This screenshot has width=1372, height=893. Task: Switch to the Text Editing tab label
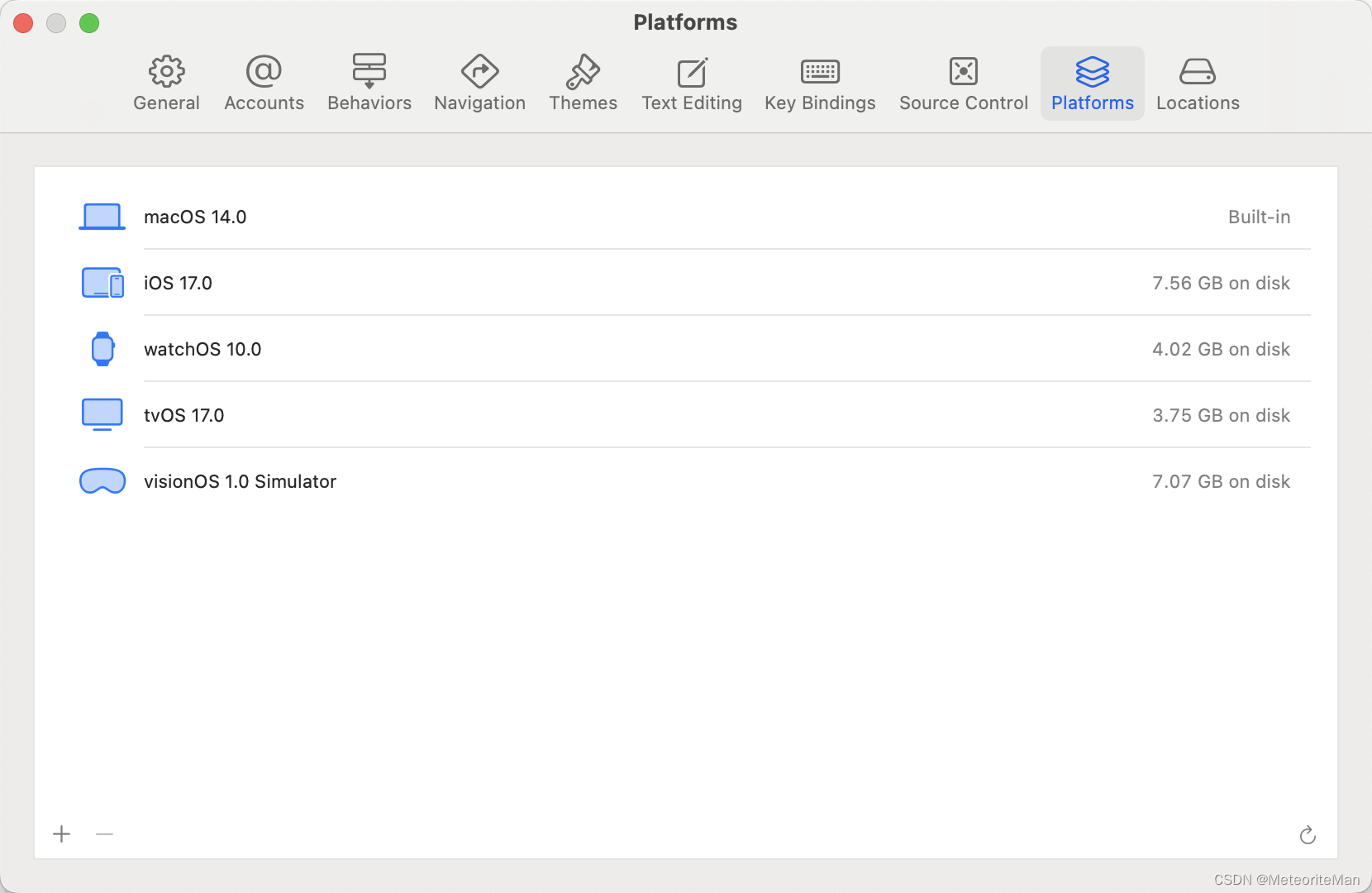pos(692,103)
